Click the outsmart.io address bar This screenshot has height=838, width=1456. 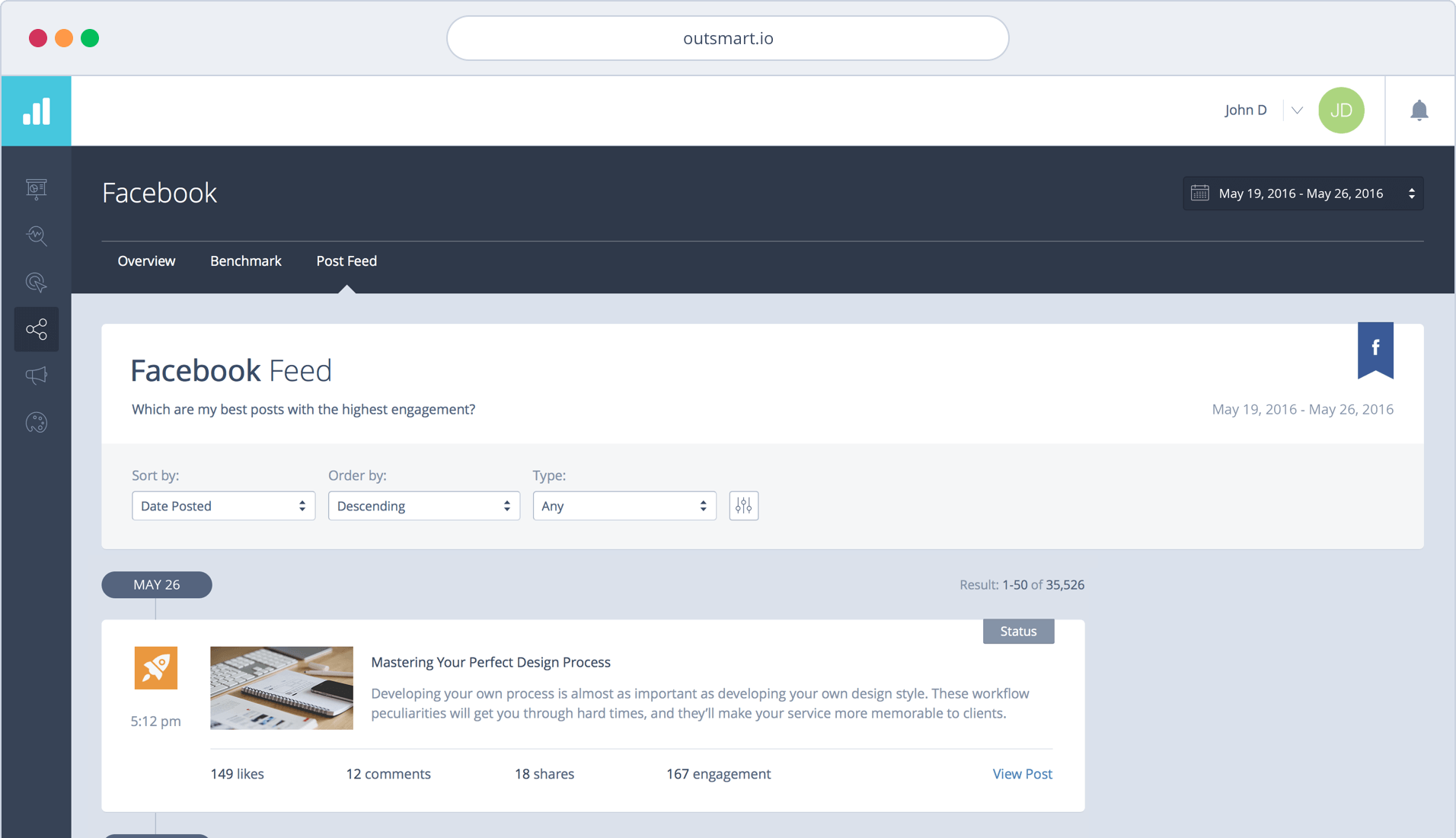[728, 38]
